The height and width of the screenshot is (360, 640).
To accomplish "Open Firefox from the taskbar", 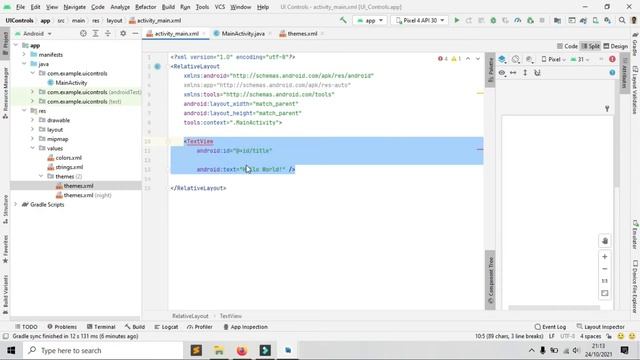I will [242, 350].
